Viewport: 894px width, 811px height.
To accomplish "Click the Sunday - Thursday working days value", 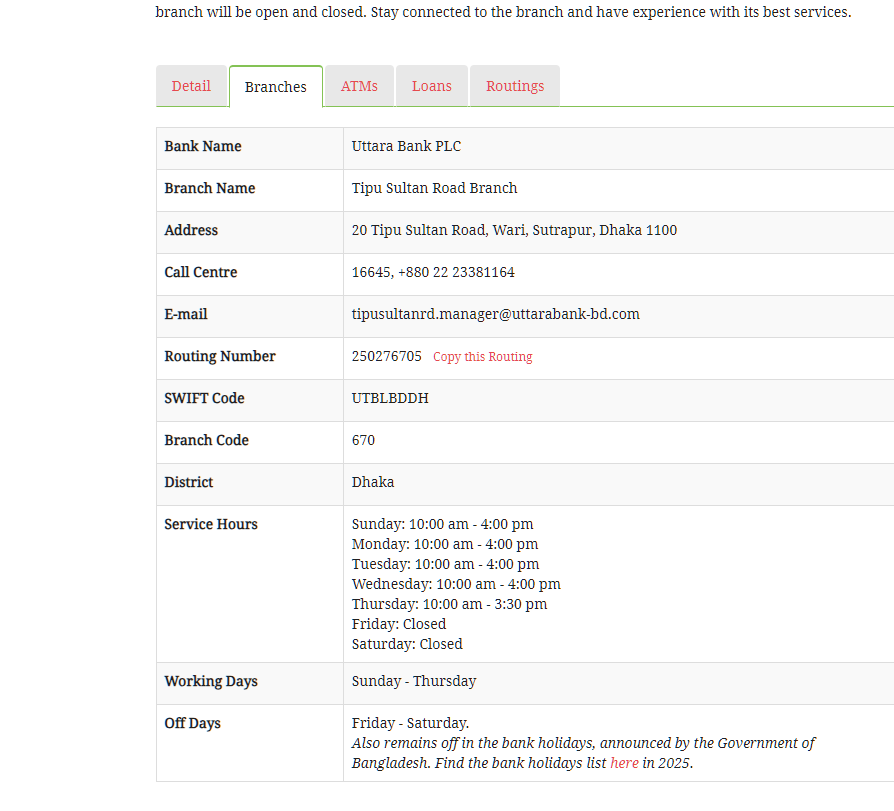I will coord(414,681).
